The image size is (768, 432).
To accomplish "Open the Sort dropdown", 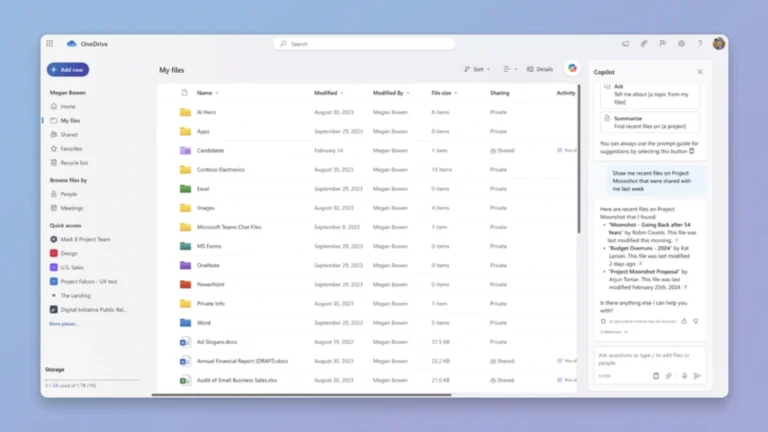I will (x=477, y=69).
